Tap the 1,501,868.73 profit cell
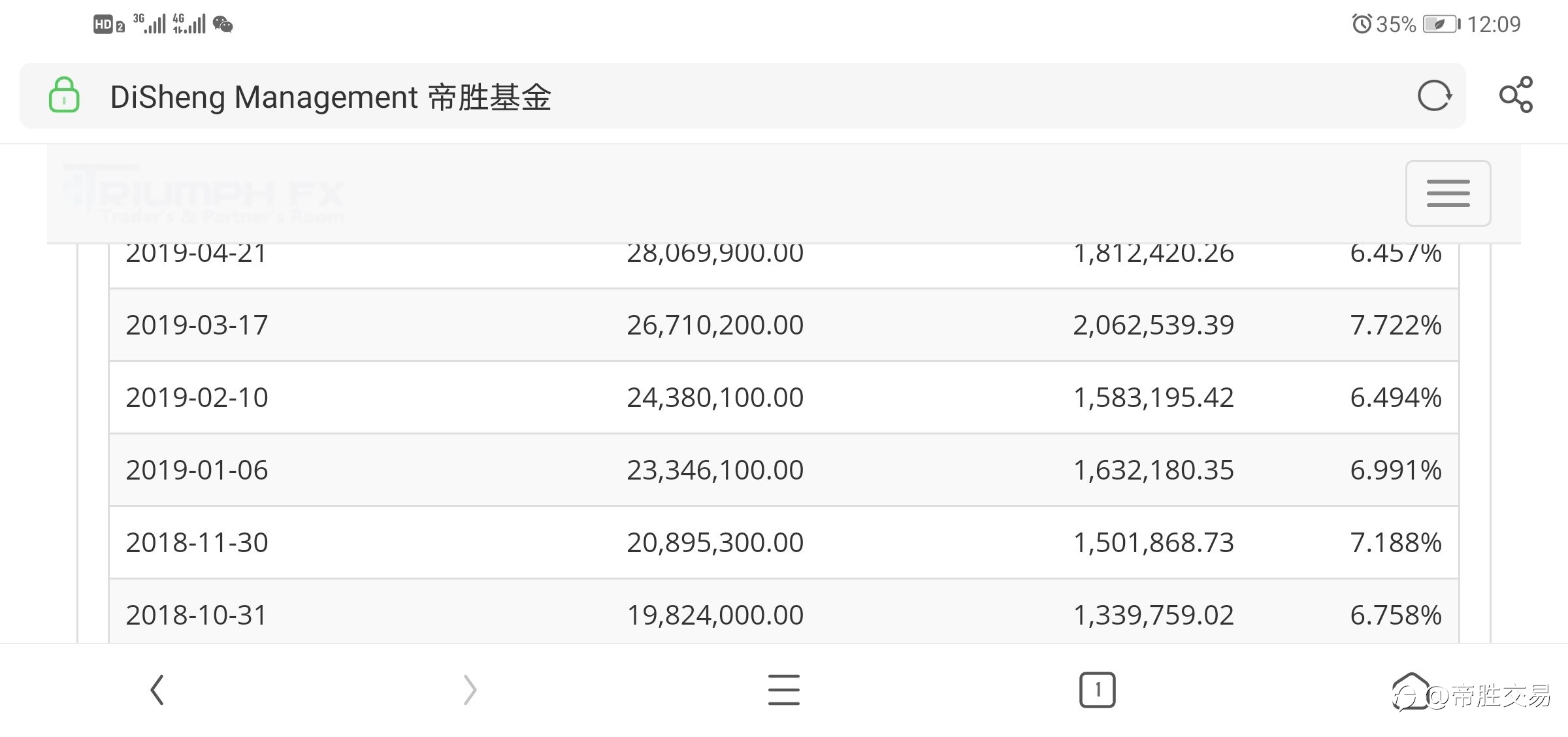The height and width of the screenshot is (737, 1568). click(x=1153, y=543)
